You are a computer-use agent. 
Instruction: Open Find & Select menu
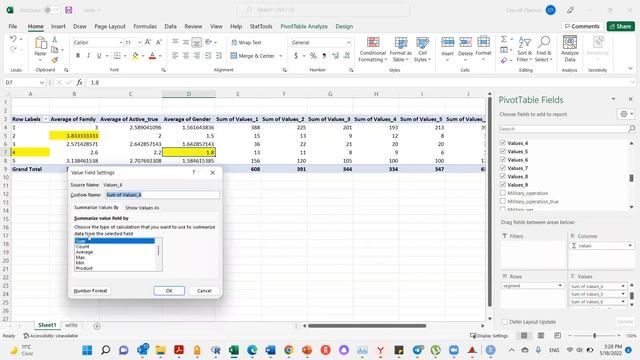[544, 49]
